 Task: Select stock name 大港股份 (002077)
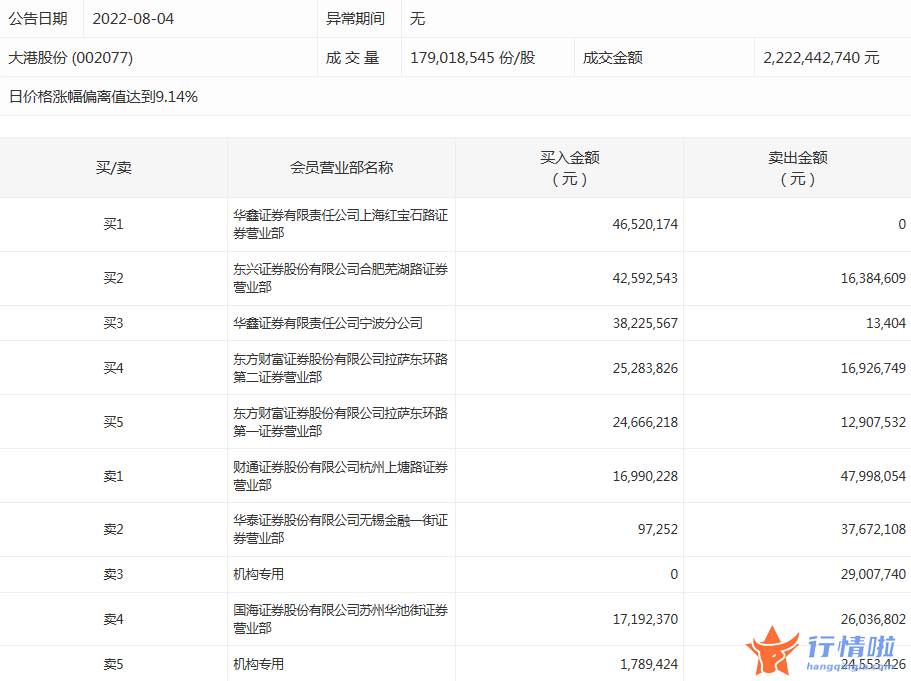tap(70, 58)
